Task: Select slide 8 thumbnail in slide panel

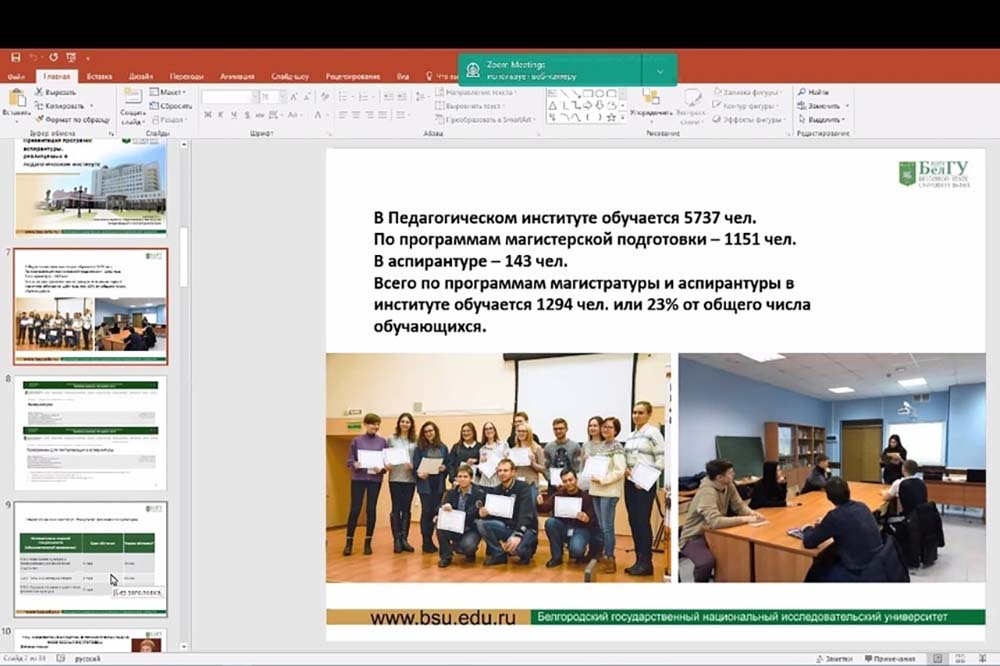Action: point(90,431)
